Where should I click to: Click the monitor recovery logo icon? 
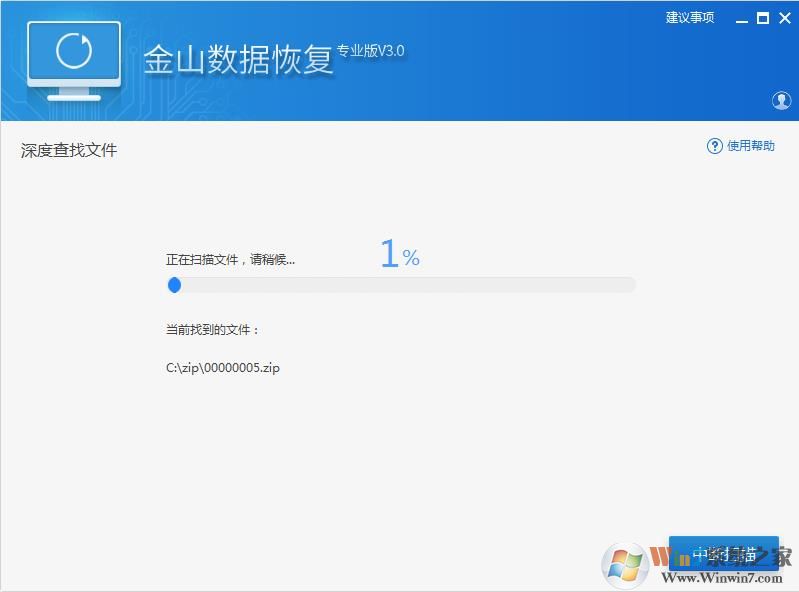(74, 61)
